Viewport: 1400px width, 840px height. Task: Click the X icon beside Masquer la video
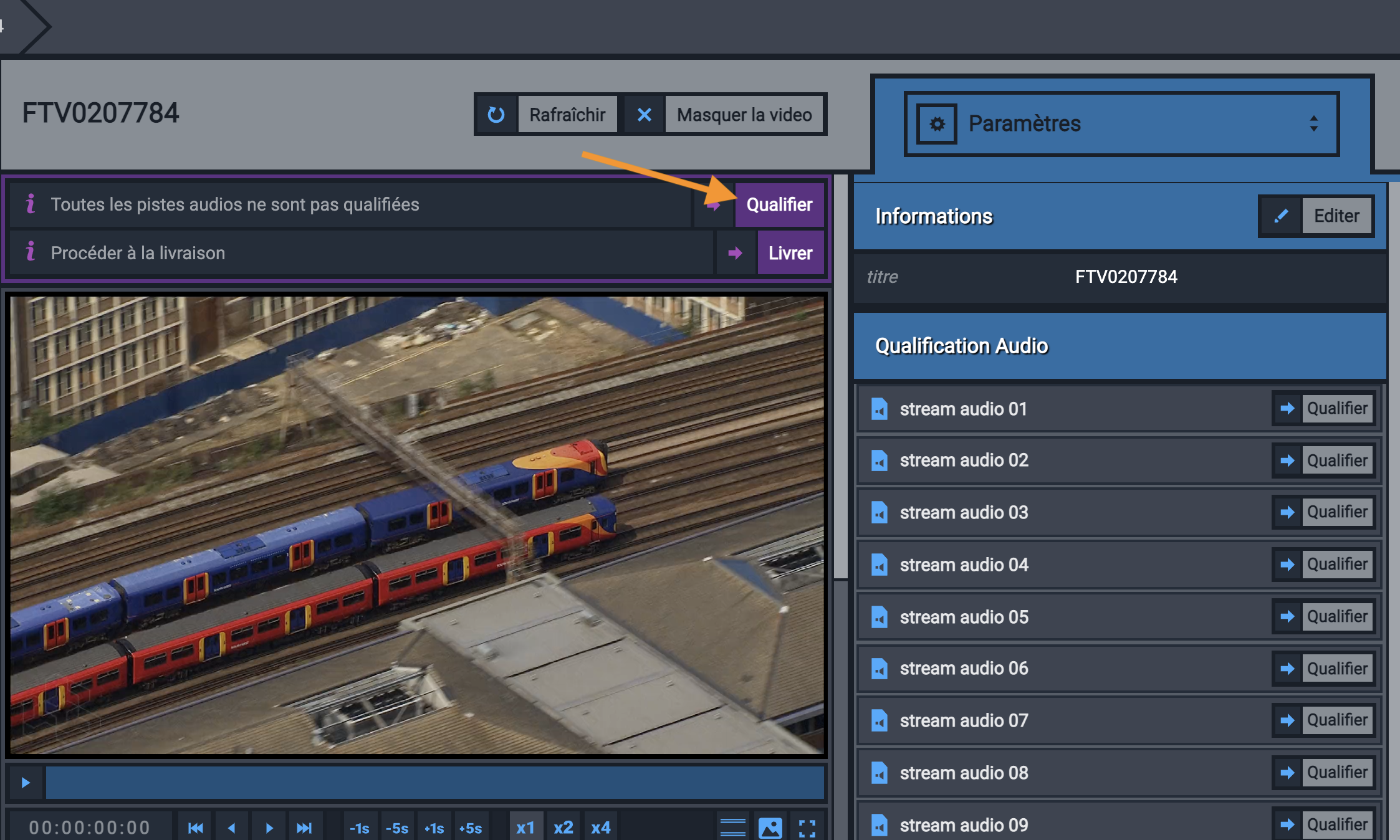point(645,115)
